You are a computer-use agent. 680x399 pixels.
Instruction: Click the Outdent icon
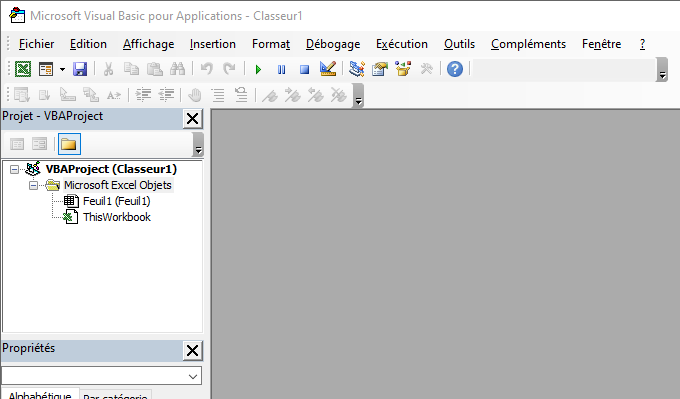coord(166,95)
